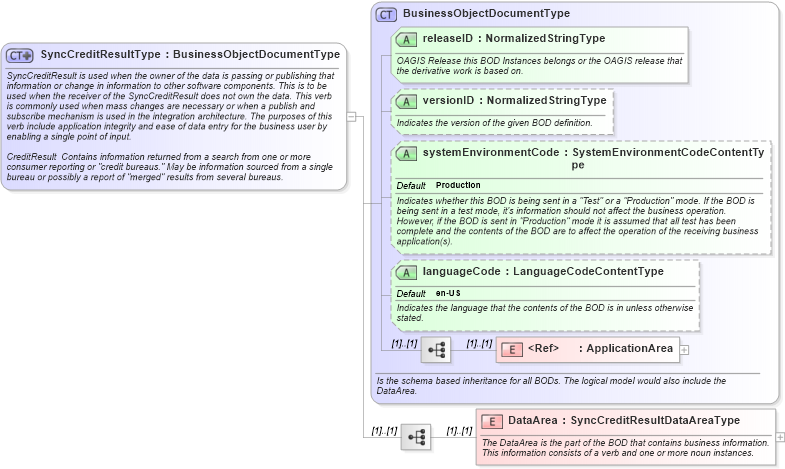Click the Default label in the languageCode box
Image resolution: width=785 pixels, height=469 pixels.
(x=411, y=294)
